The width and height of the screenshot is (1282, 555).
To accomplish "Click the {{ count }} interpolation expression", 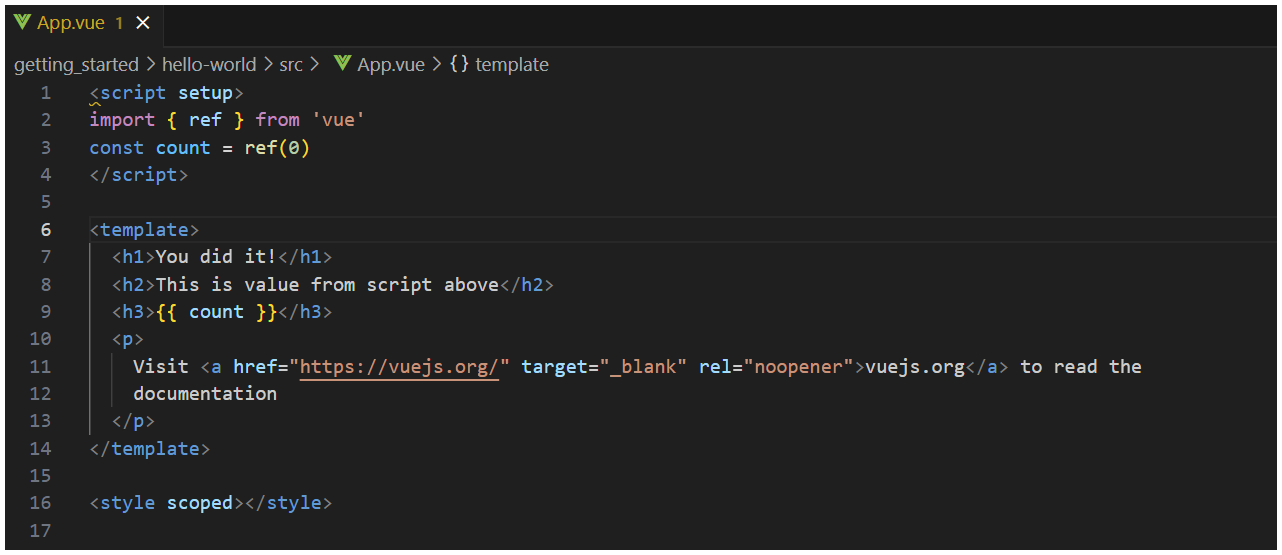I will point(216,312).
